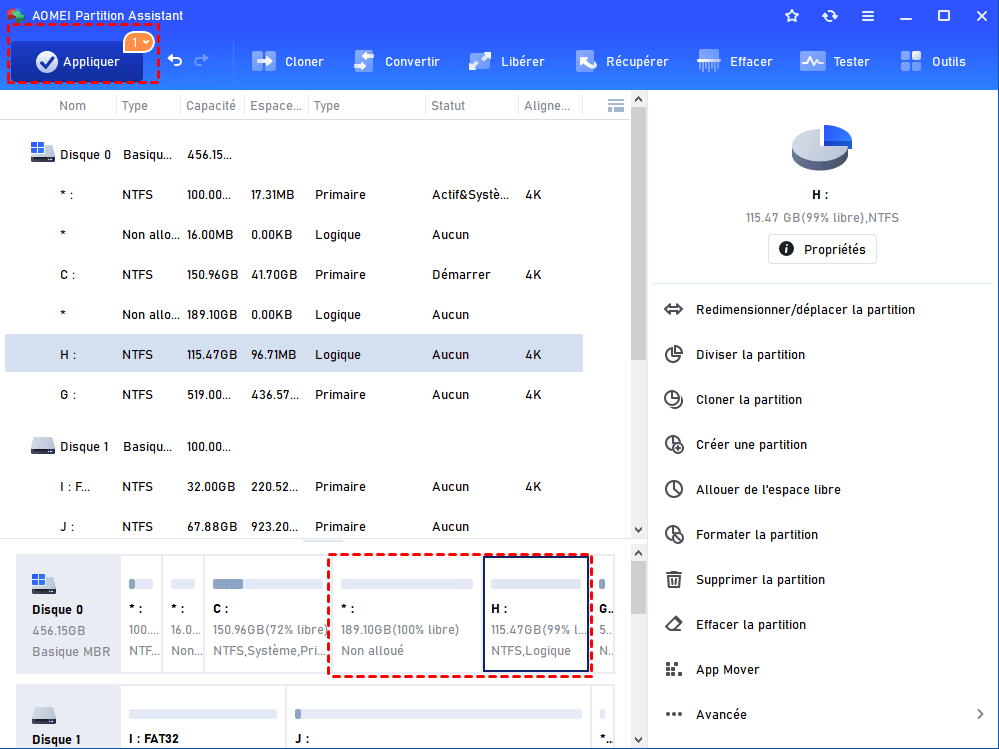Click the Propriétés button
Image resolution: width=999 pixels, height=749 pixels.
pyautogui.click(x=822, y=249)
